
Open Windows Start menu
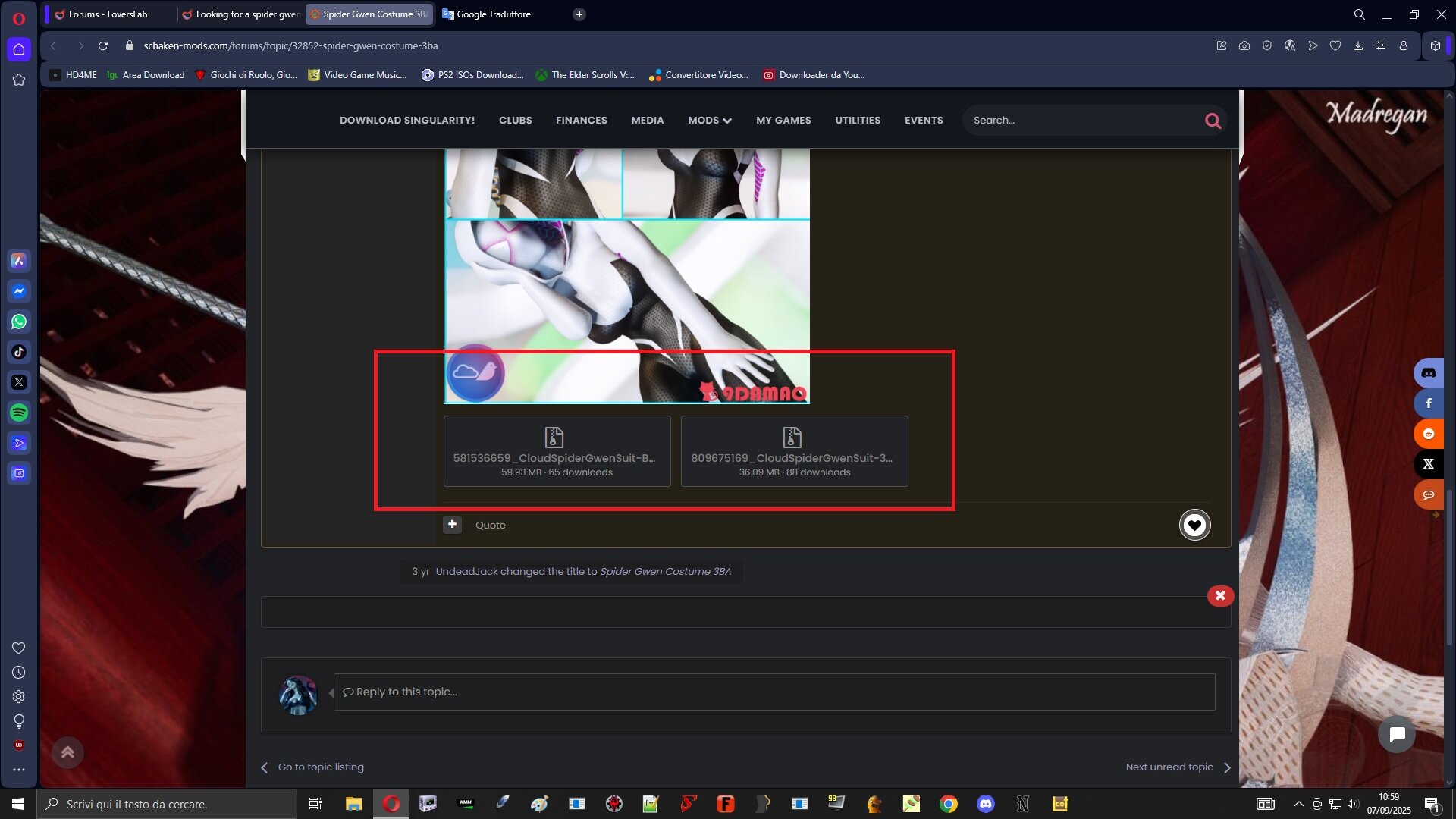[x=18, y=804]
